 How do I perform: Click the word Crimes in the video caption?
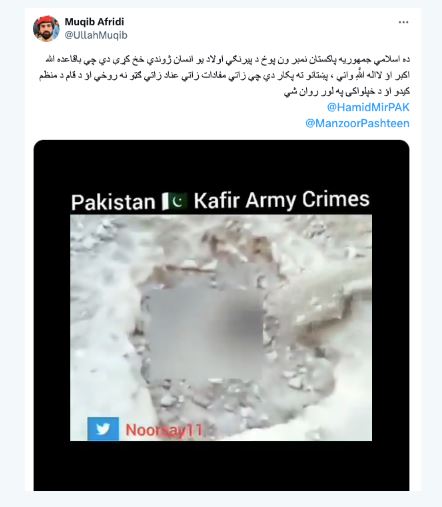click(336, 199)
